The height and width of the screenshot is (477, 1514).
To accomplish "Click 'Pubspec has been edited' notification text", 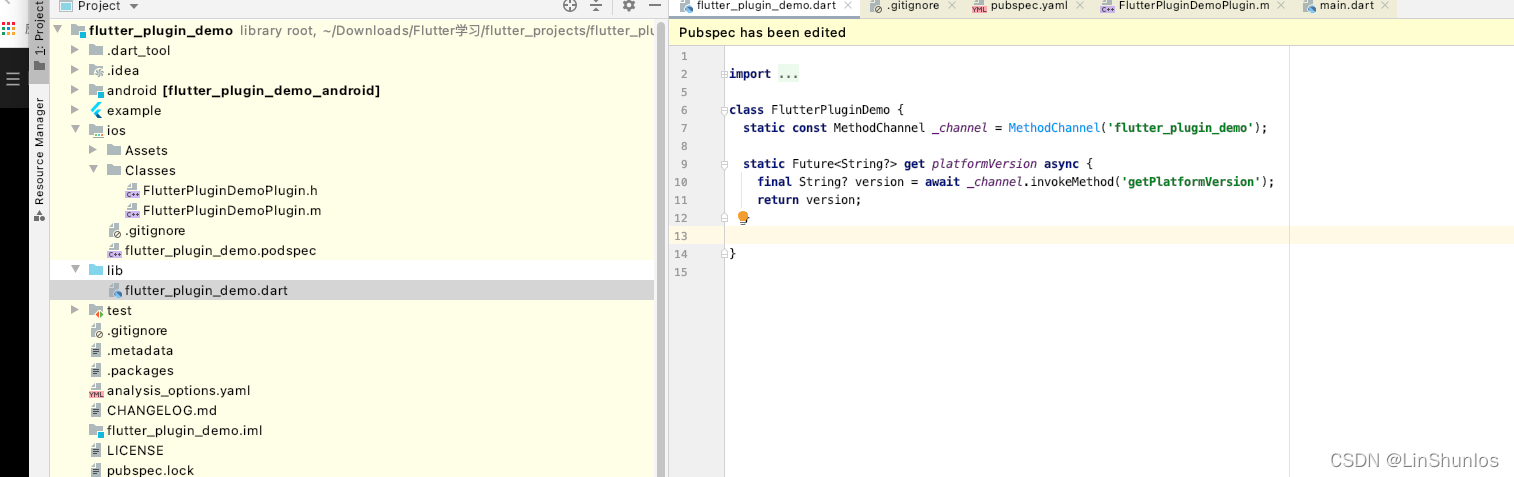I will click(762, 32).
